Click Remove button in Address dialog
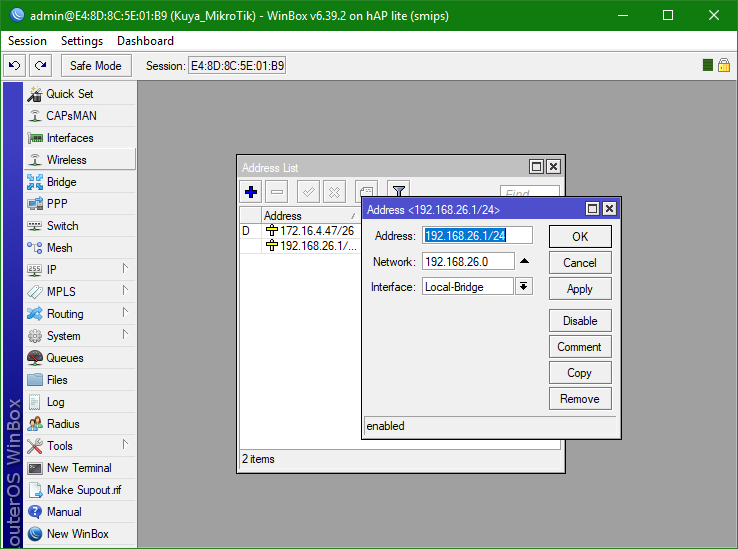738x549 pixels. pos(580,399)
